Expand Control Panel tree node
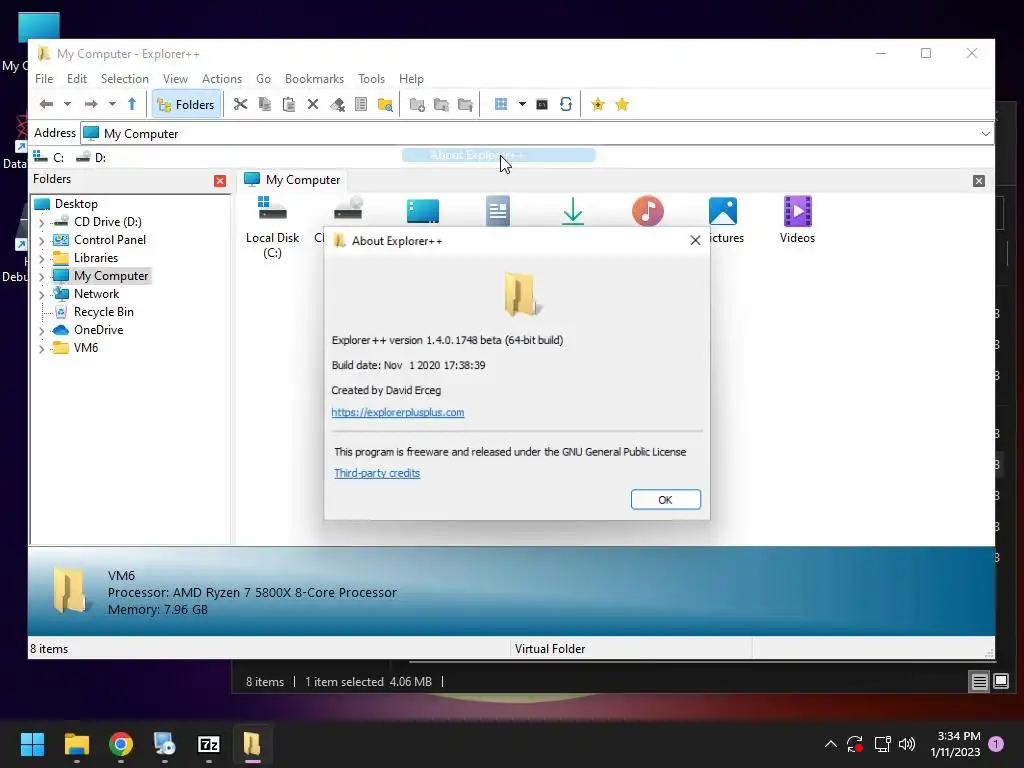Screen dimensions: 1024x768 point(42,241)
